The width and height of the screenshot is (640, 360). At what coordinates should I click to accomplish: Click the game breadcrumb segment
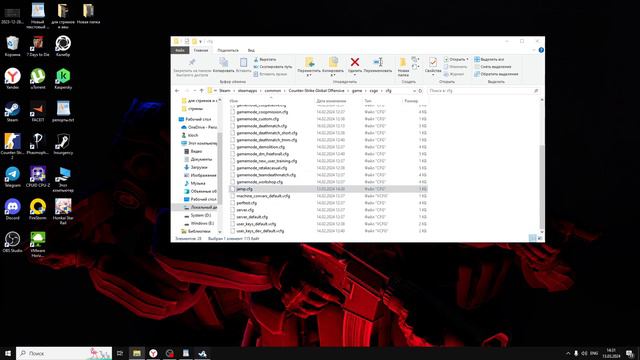click(357, 91)
